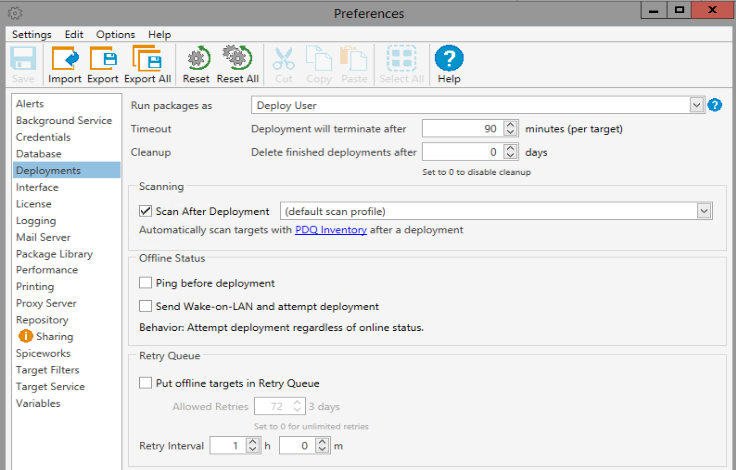Screen dimensions: 736x470
Task: Click the blue help icon beside Run packages as
Action: [x=715, y=105]
